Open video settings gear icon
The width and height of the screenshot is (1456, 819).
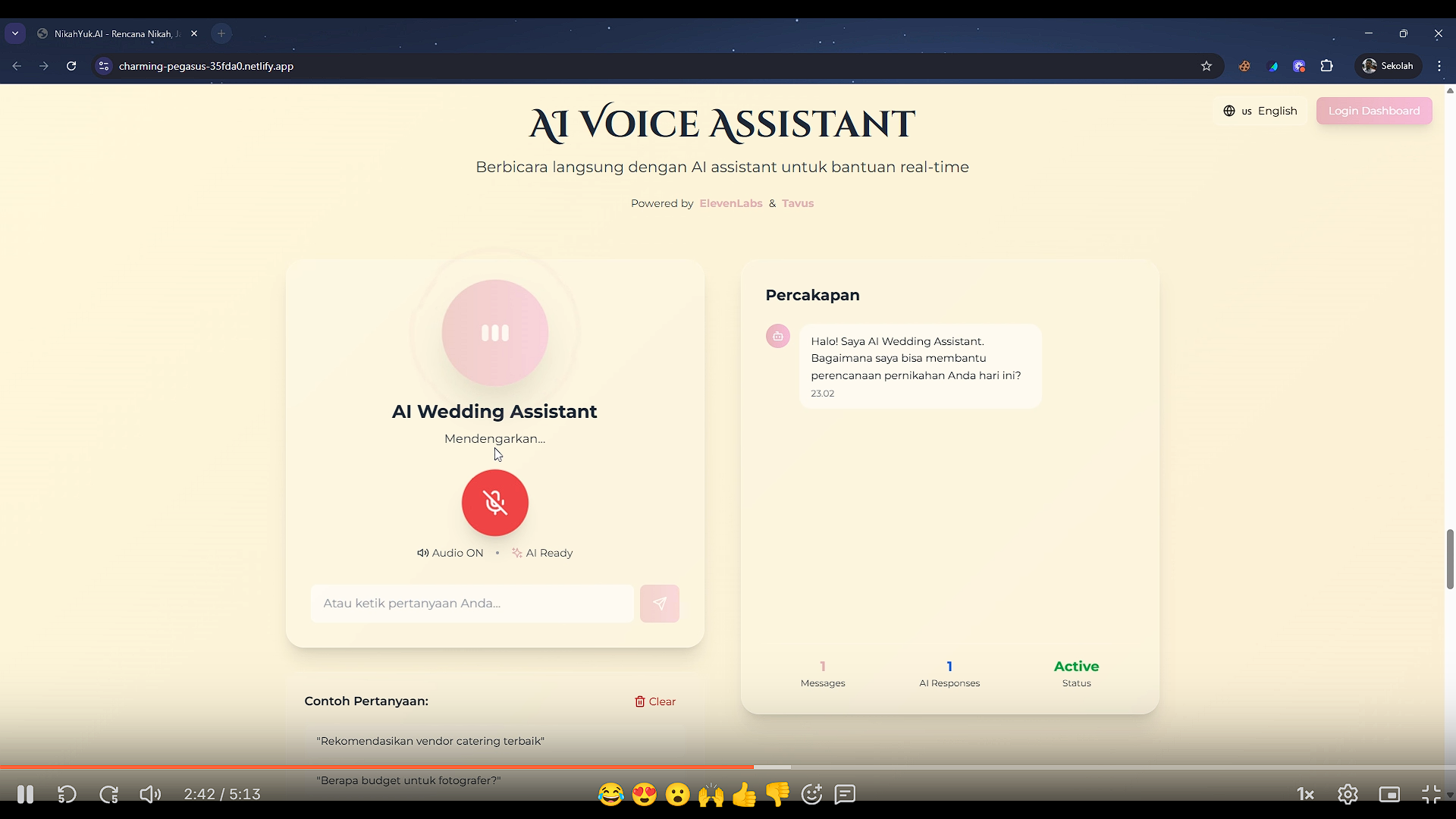1348,794
